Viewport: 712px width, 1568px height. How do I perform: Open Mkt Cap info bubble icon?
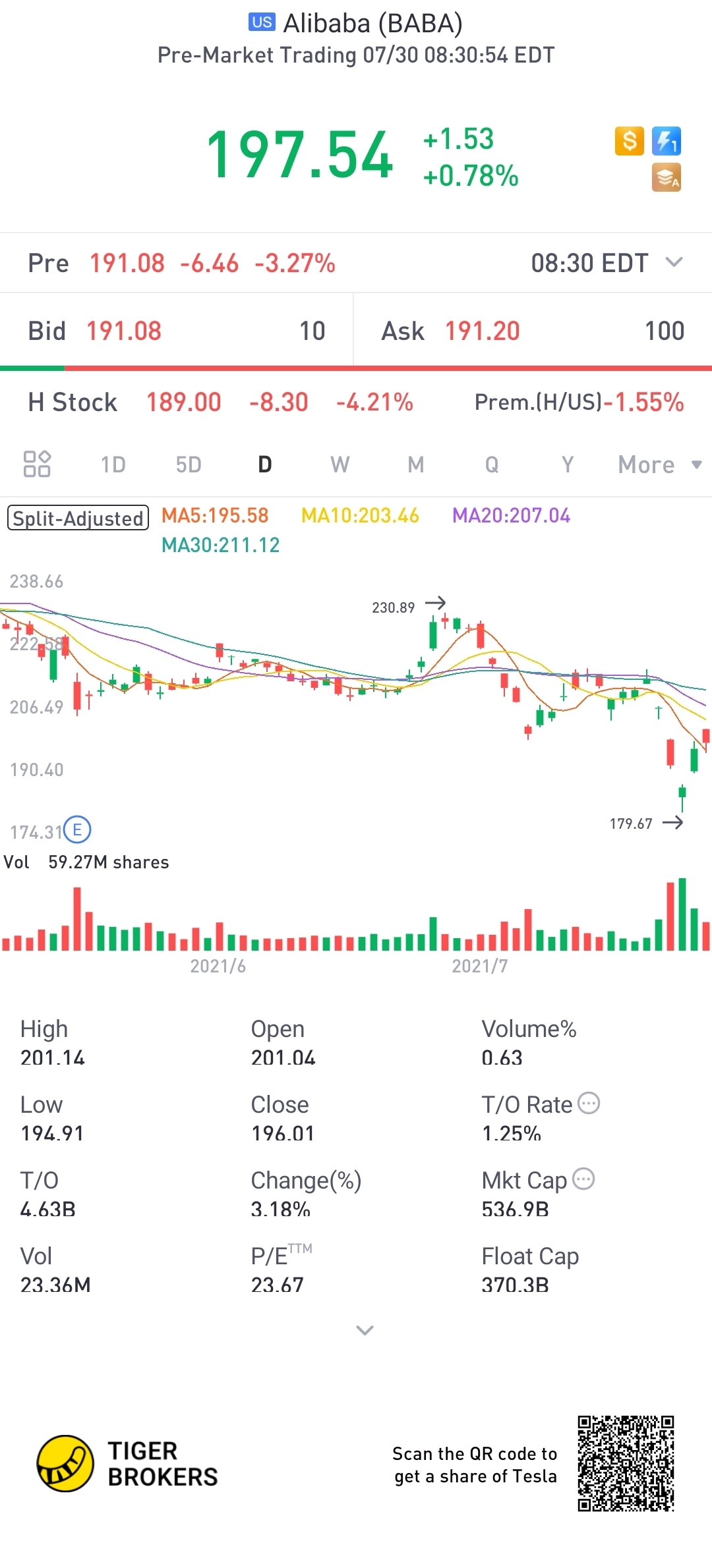pyautogui.click(x=583, y=1179)
